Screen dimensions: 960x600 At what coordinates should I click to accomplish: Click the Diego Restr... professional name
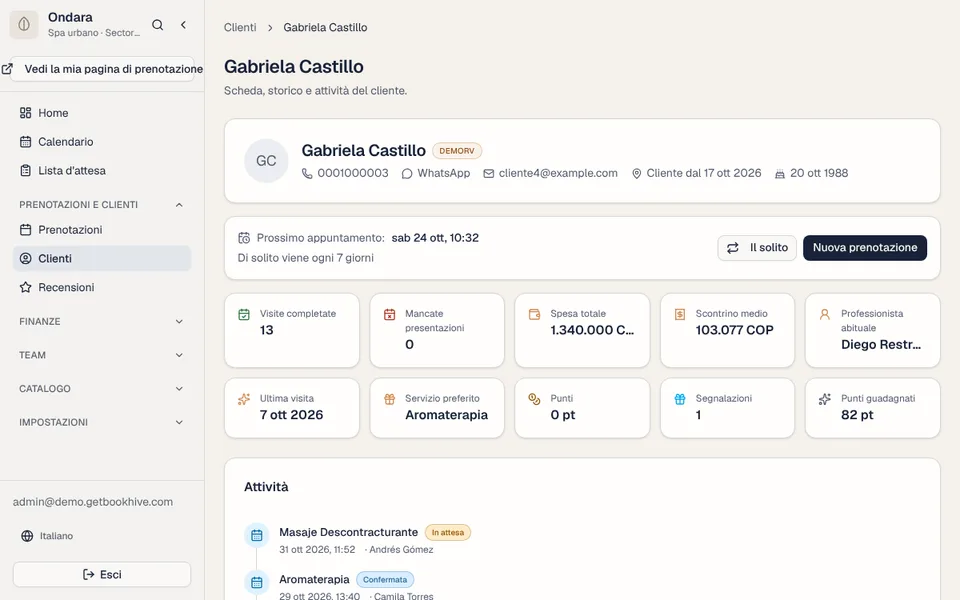point(880,345)
